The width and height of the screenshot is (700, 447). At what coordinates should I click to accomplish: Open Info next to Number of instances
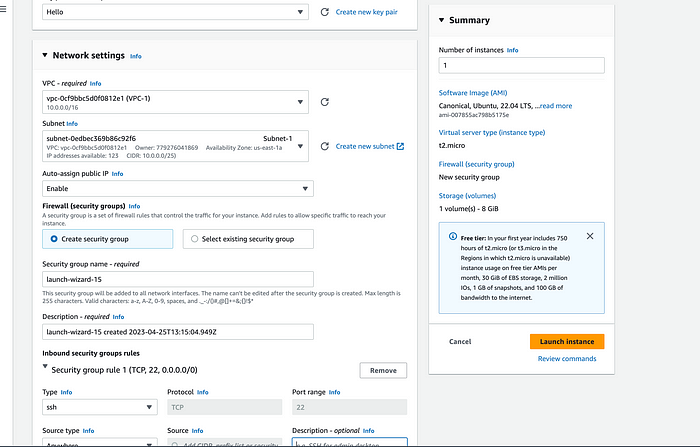pos(512,50)
